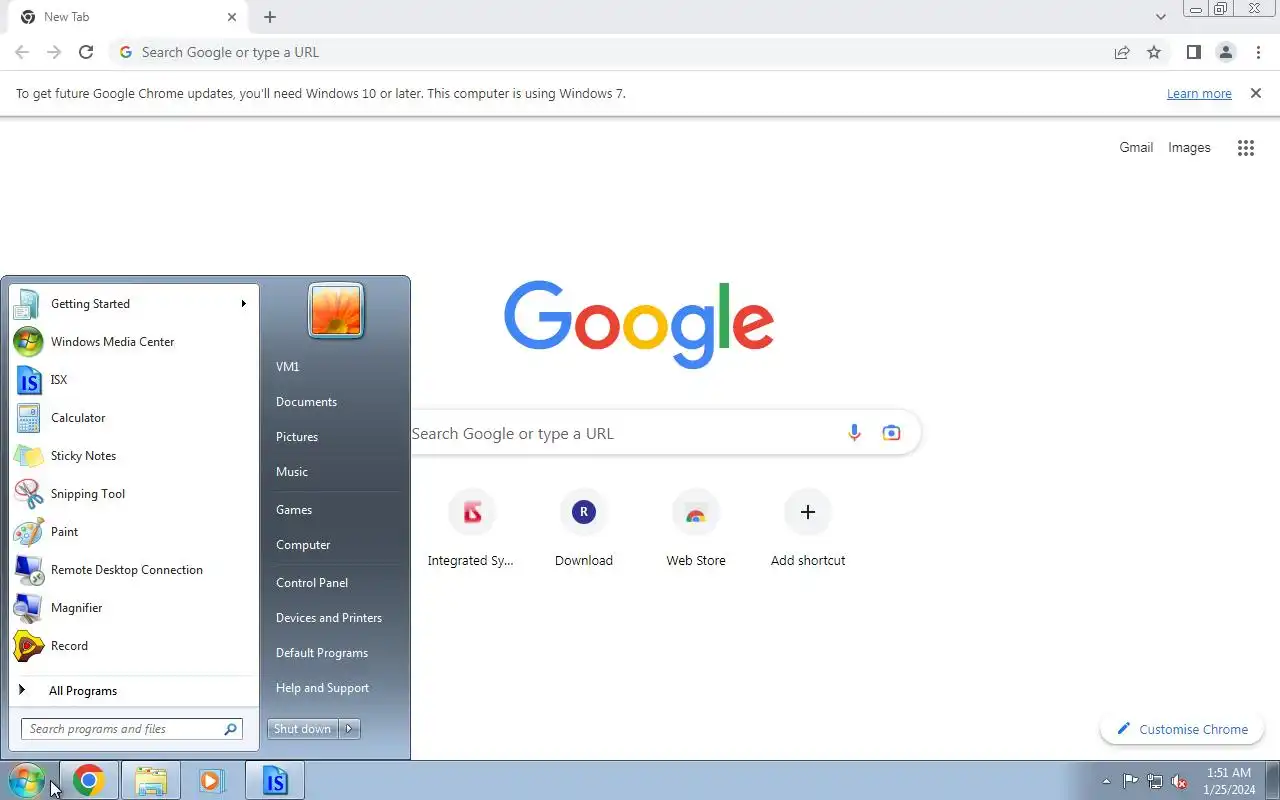Click Add shortcut
This screenshot has height=800, width=1280.
(x=808, y=530)
